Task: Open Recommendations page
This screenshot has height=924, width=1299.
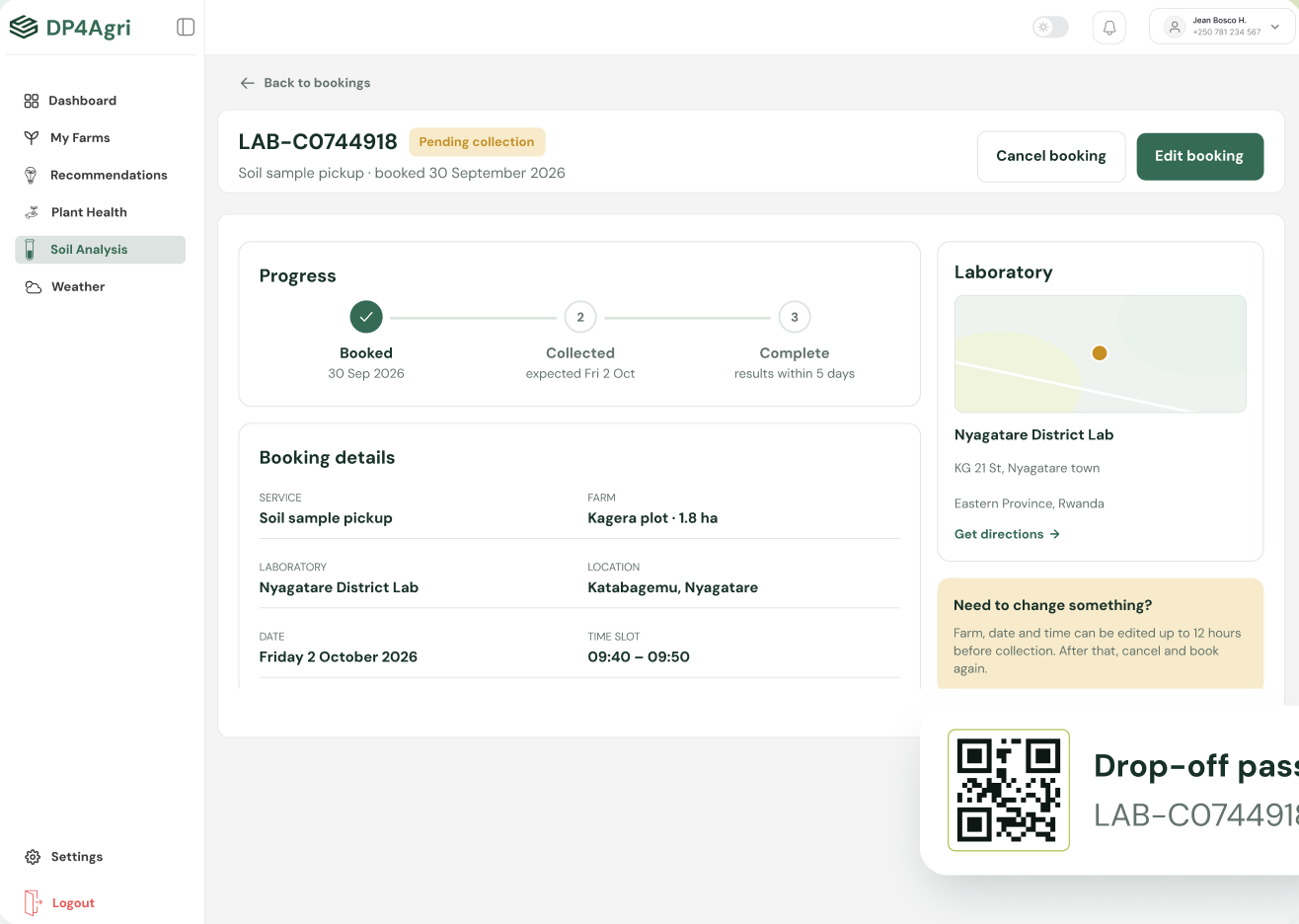Action: pyautogui.click(x=100, y=175)
